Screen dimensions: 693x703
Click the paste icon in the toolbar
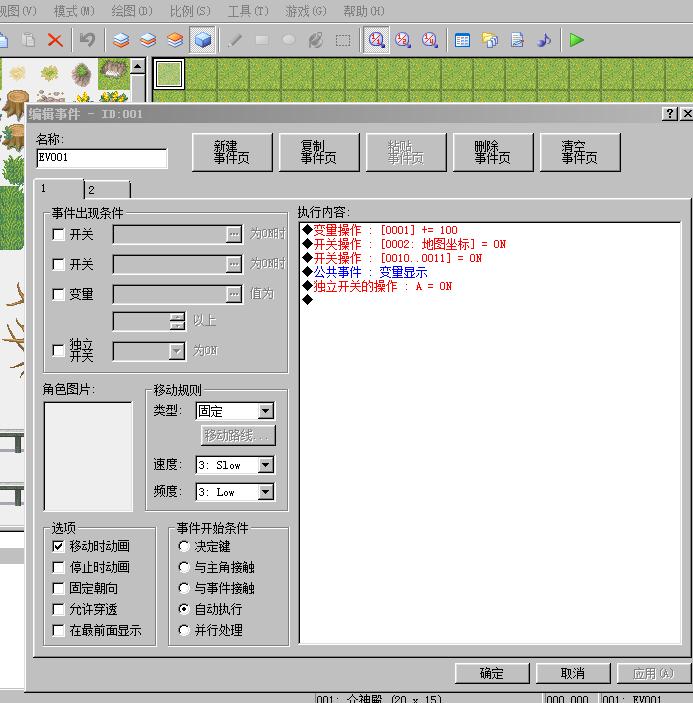click(29, 40)
